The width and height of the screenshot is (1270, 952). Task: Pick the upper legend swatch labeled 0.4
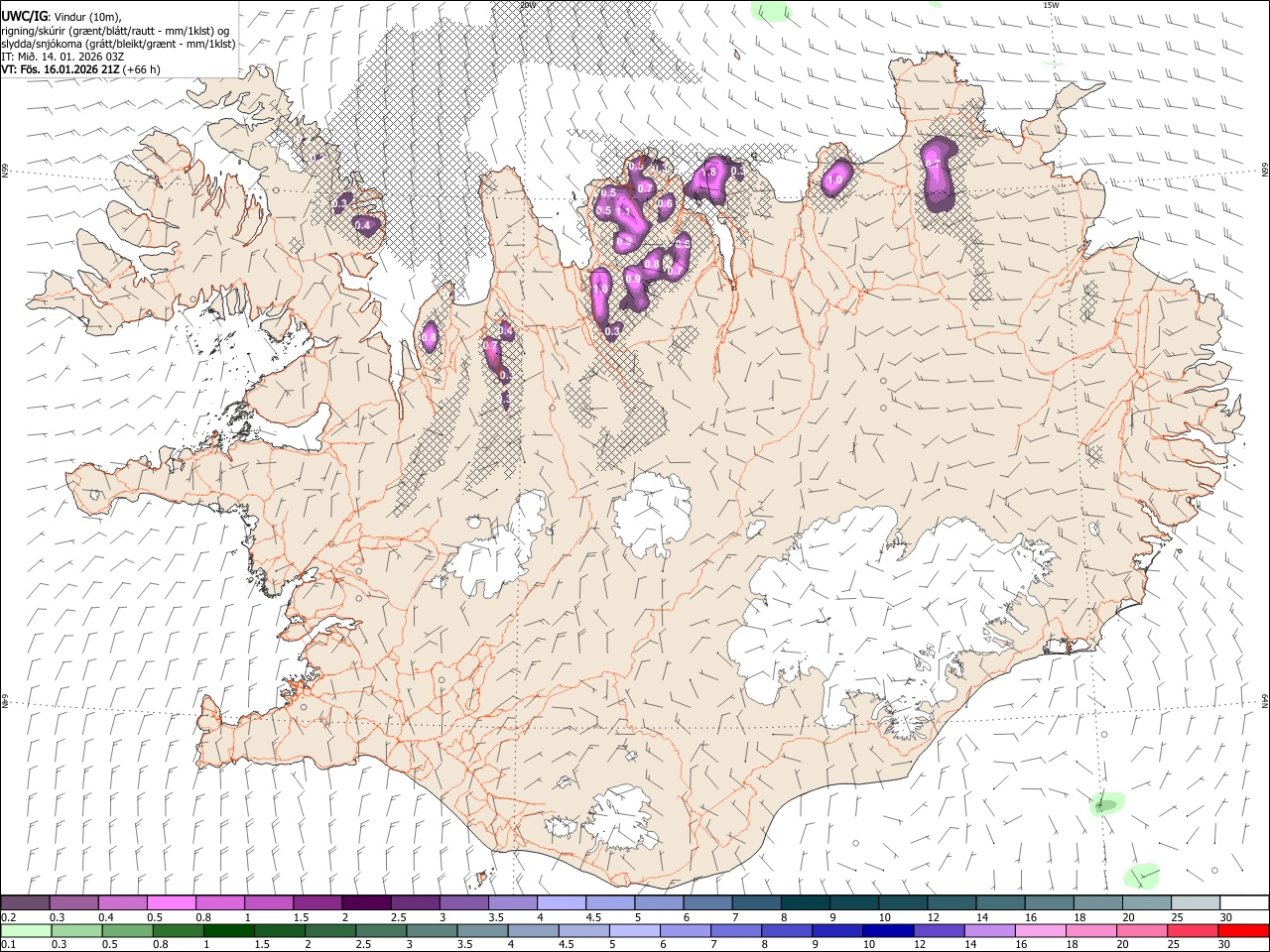(122, 902)
